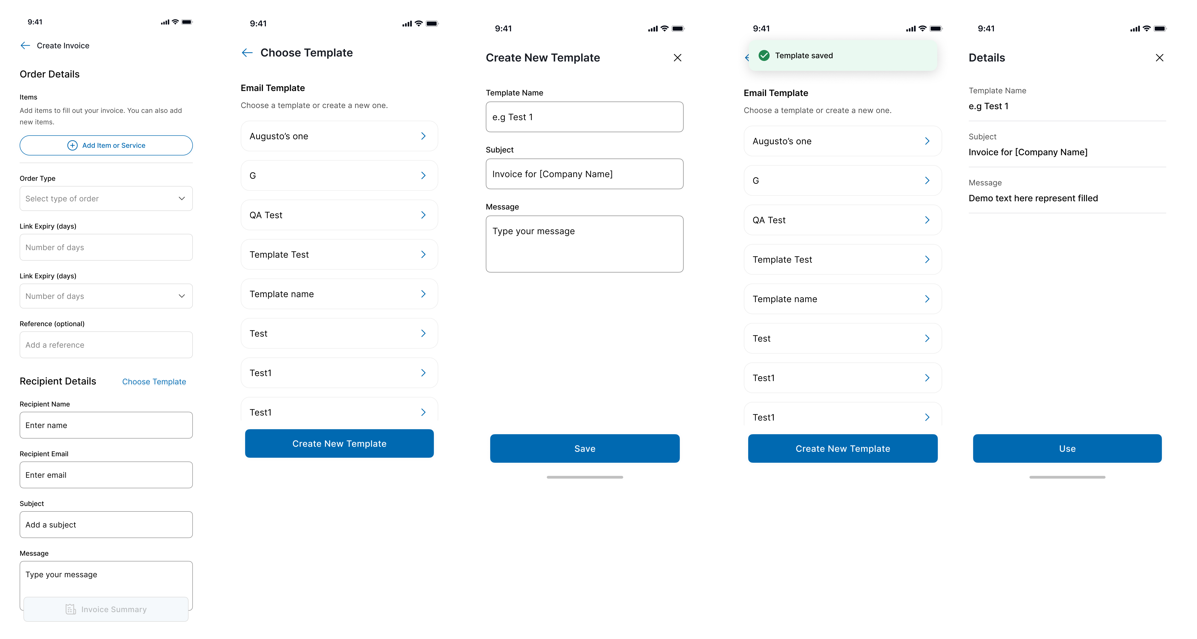
Task: Click the Save button
Action: click(585, 449)
